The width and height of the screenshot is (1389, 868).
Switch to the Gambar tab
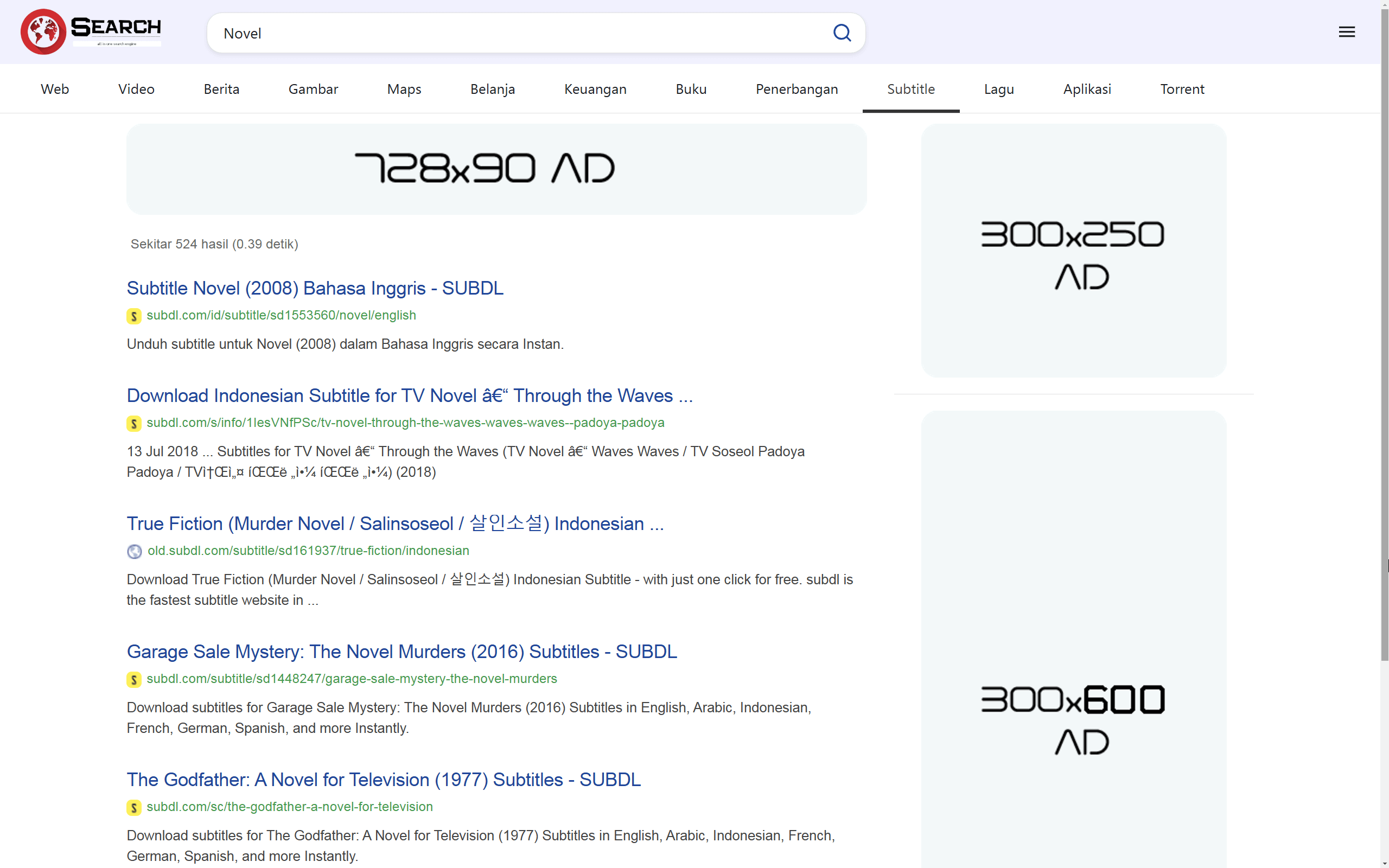[313, 89]
